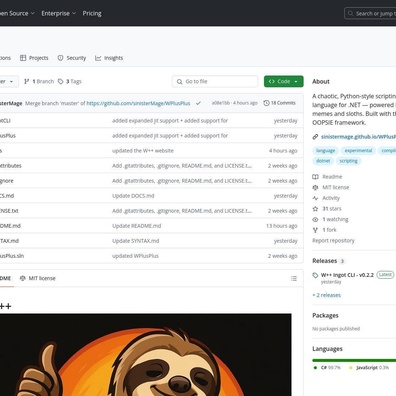This screenshot has height=396, width=396.
Task: Click the languages percentage bar
Action: (x=354, y=360)
